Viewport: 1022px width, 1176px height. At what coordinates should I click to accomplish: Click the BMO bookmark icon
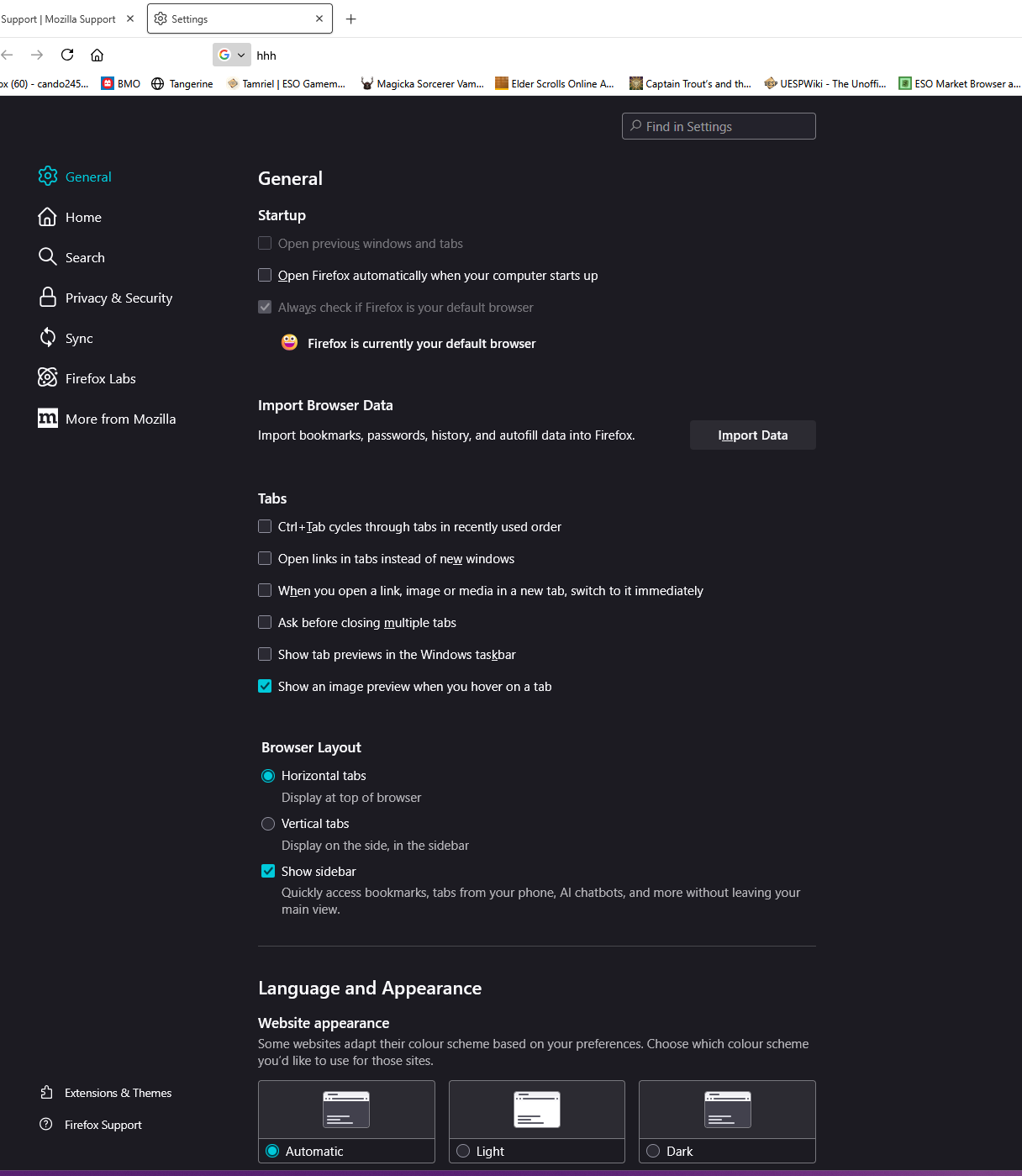[108, 83]
